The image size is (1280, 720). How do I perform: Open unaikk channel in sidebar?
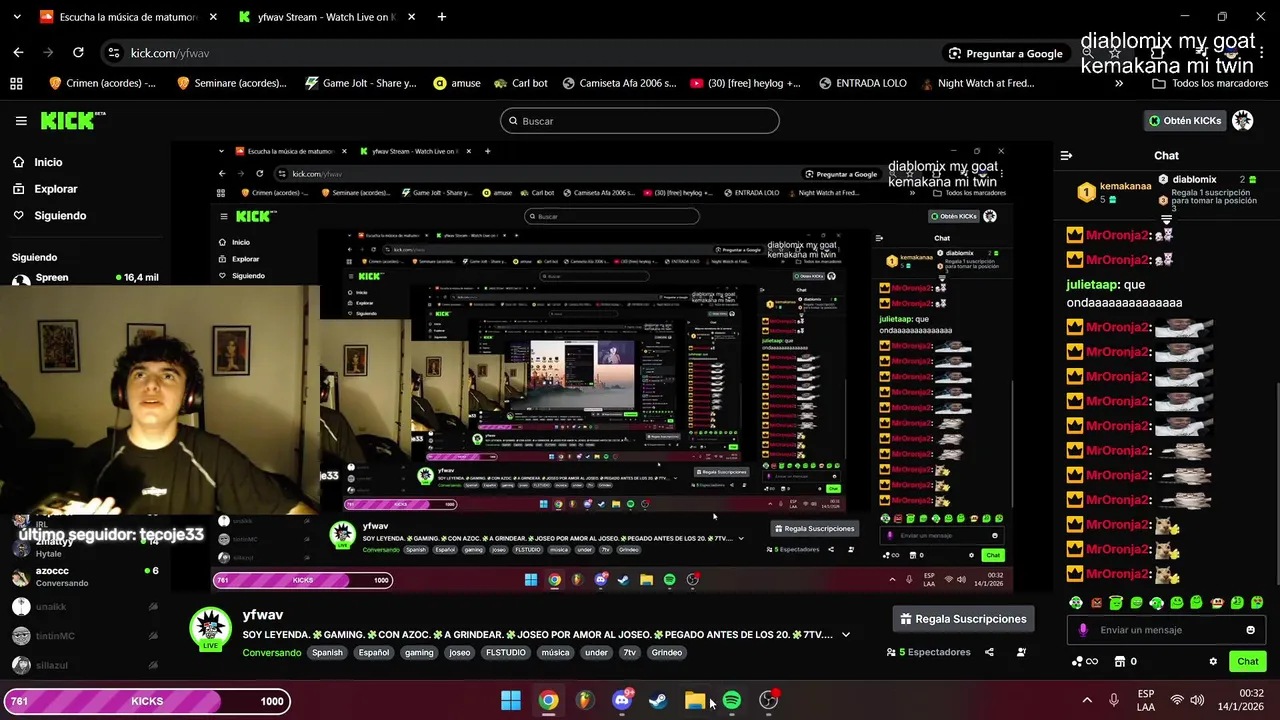85,607
